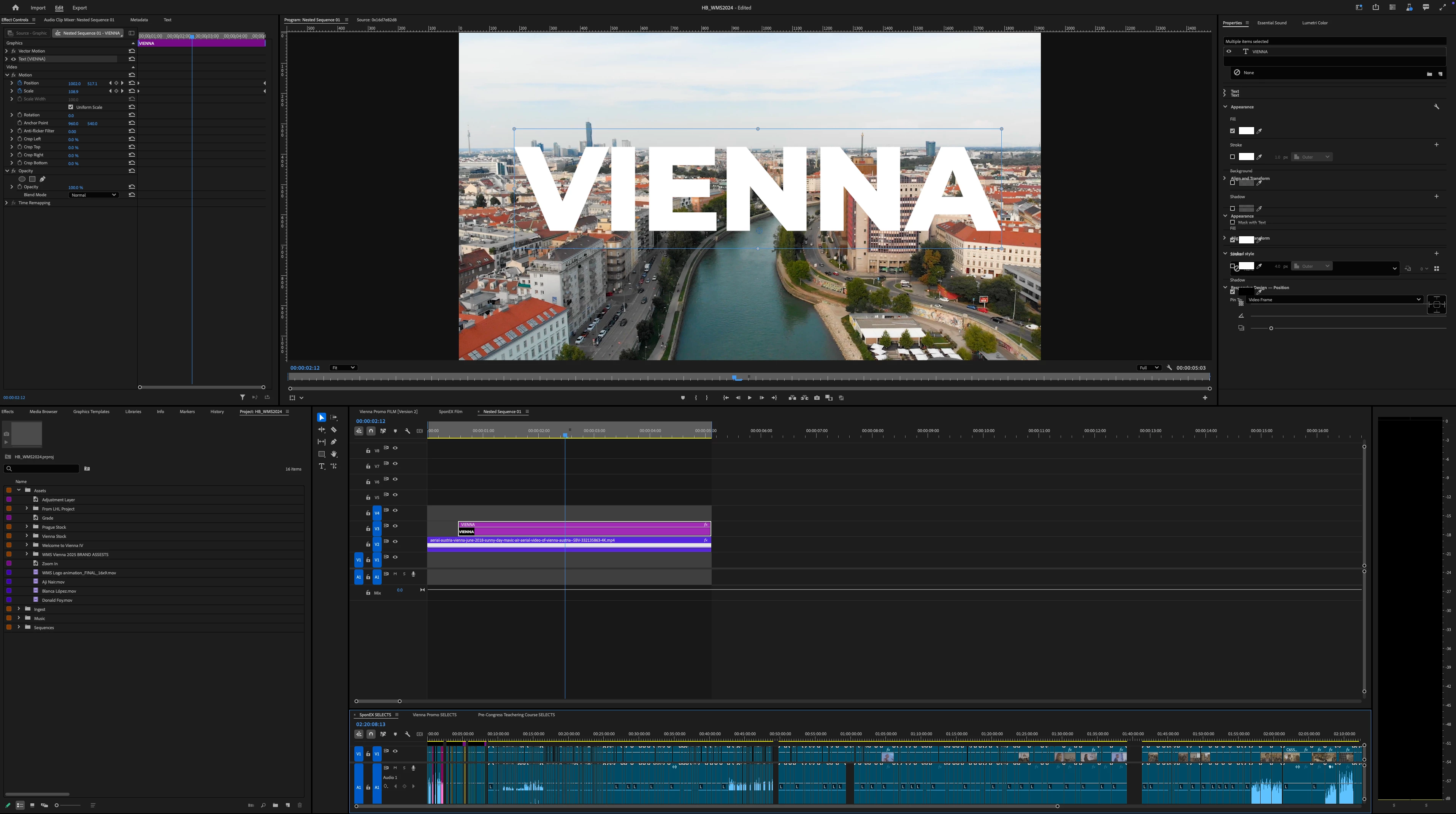Choose the Hand tool
The width and height of the screenshot is (1456, 814).
(333, 454)
